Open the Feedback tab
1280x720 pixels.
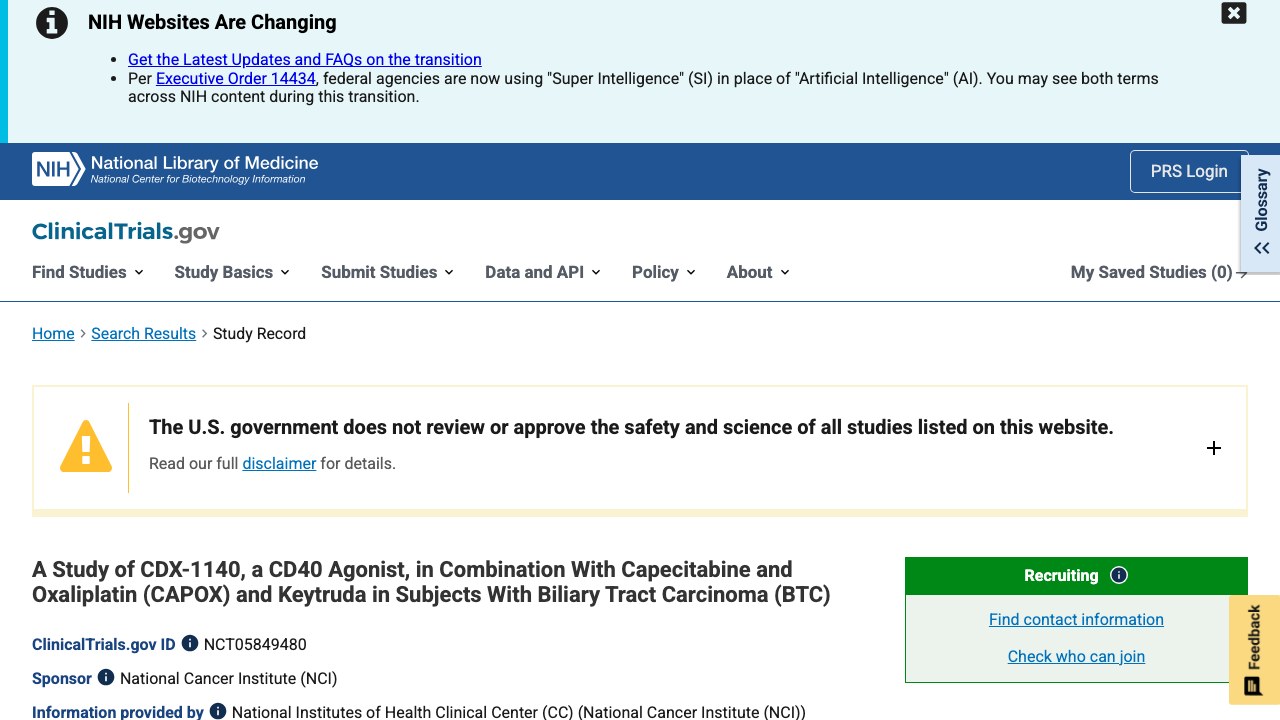coord(1254,650)
